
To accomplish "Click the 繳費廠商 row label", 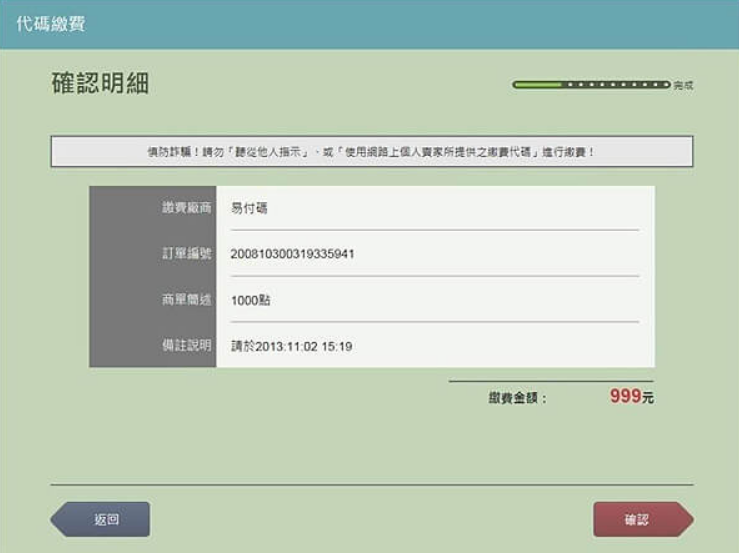I will pyautogui.click(x=186, y=208).
